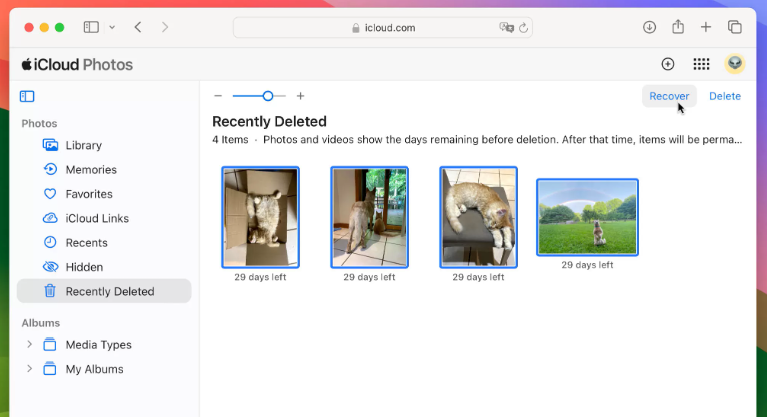
Task: Expand the My Albums group
Action: 30,369
